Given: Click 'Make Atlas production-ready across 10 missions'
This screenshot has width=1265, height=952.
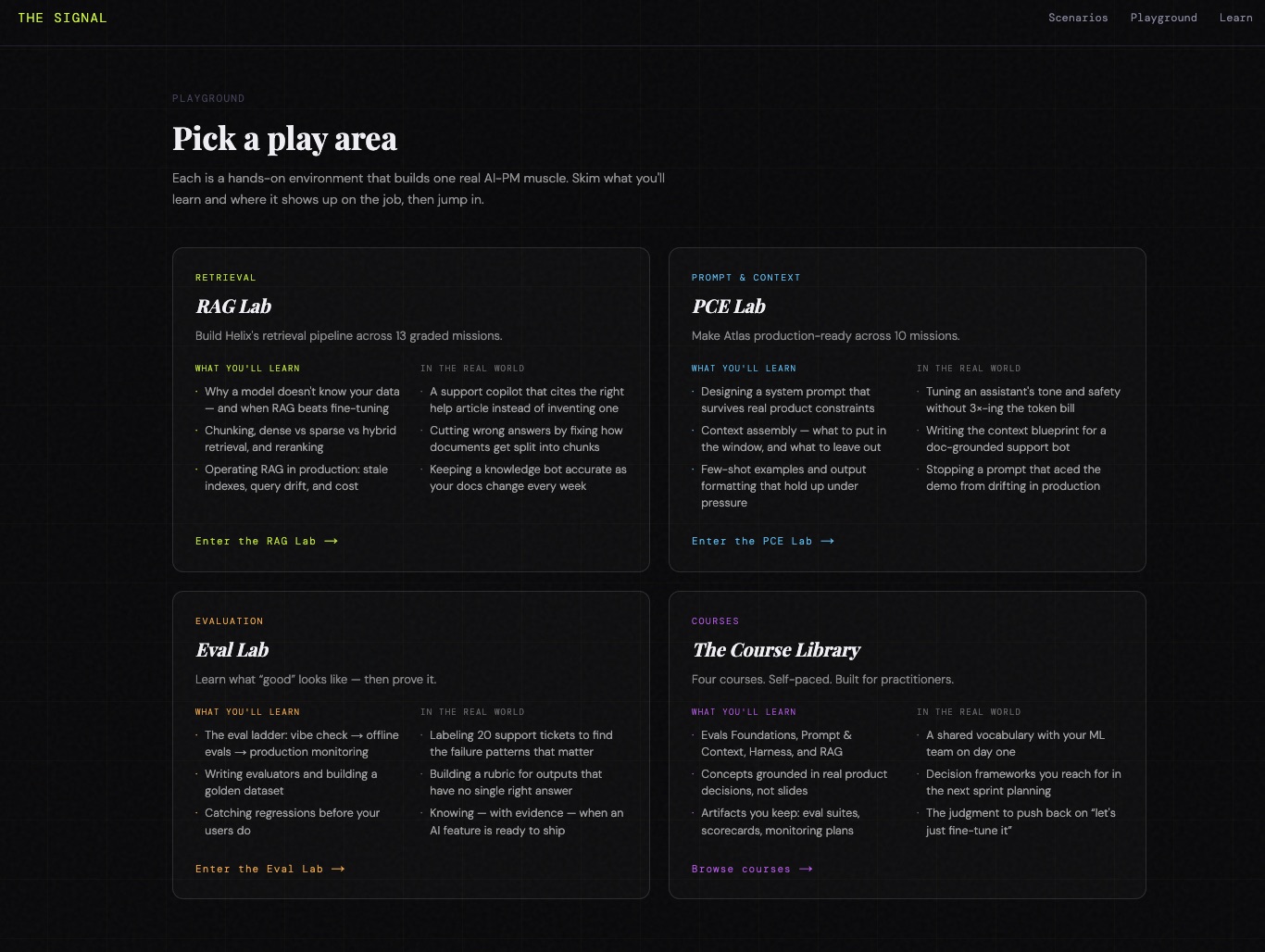Looking at the screenshot, I should click(826, 336).
